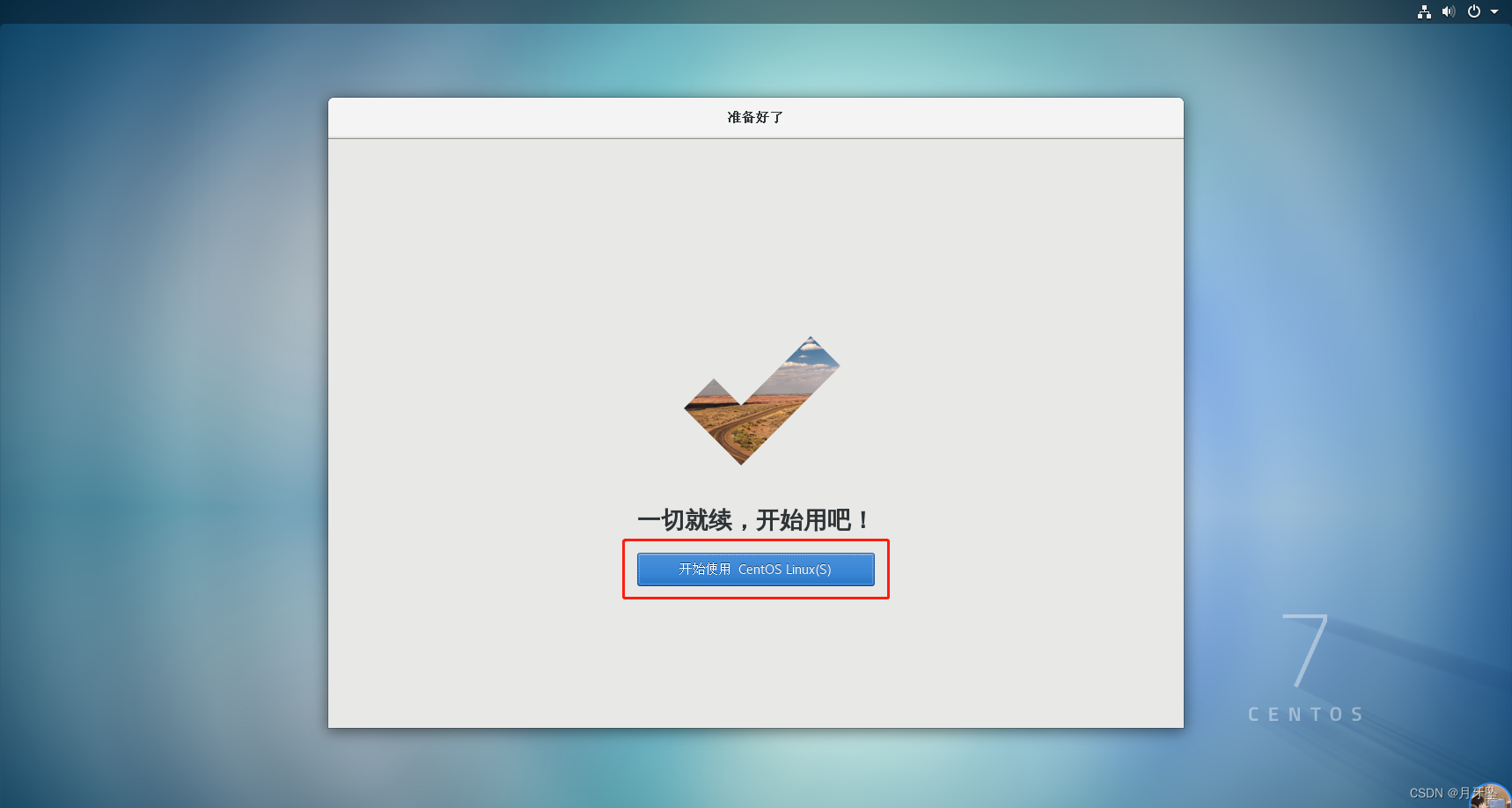This screenshot has width=1512, height=808.
Task: Click the CSDN watermark text
Action: pos(1452,793)
